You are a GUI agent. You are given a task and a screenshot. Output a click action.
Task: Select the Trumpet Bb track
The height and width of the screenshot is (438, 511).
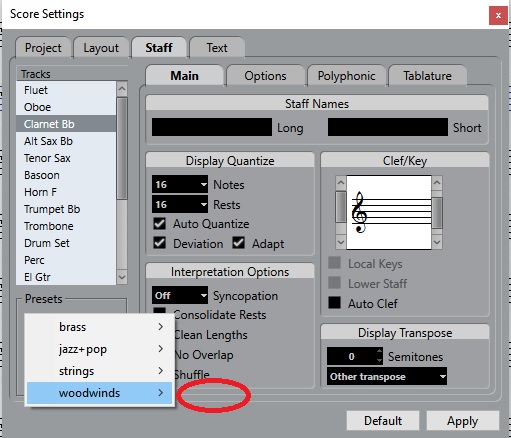pyautogui.click(x=66, y=209)
